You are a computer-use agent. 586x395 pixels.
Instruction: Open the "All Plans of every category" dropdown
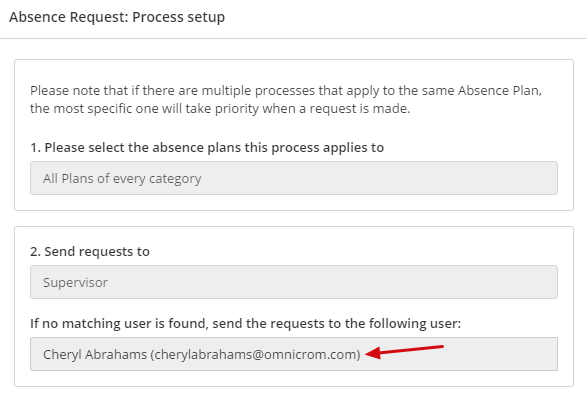[294, 178]
